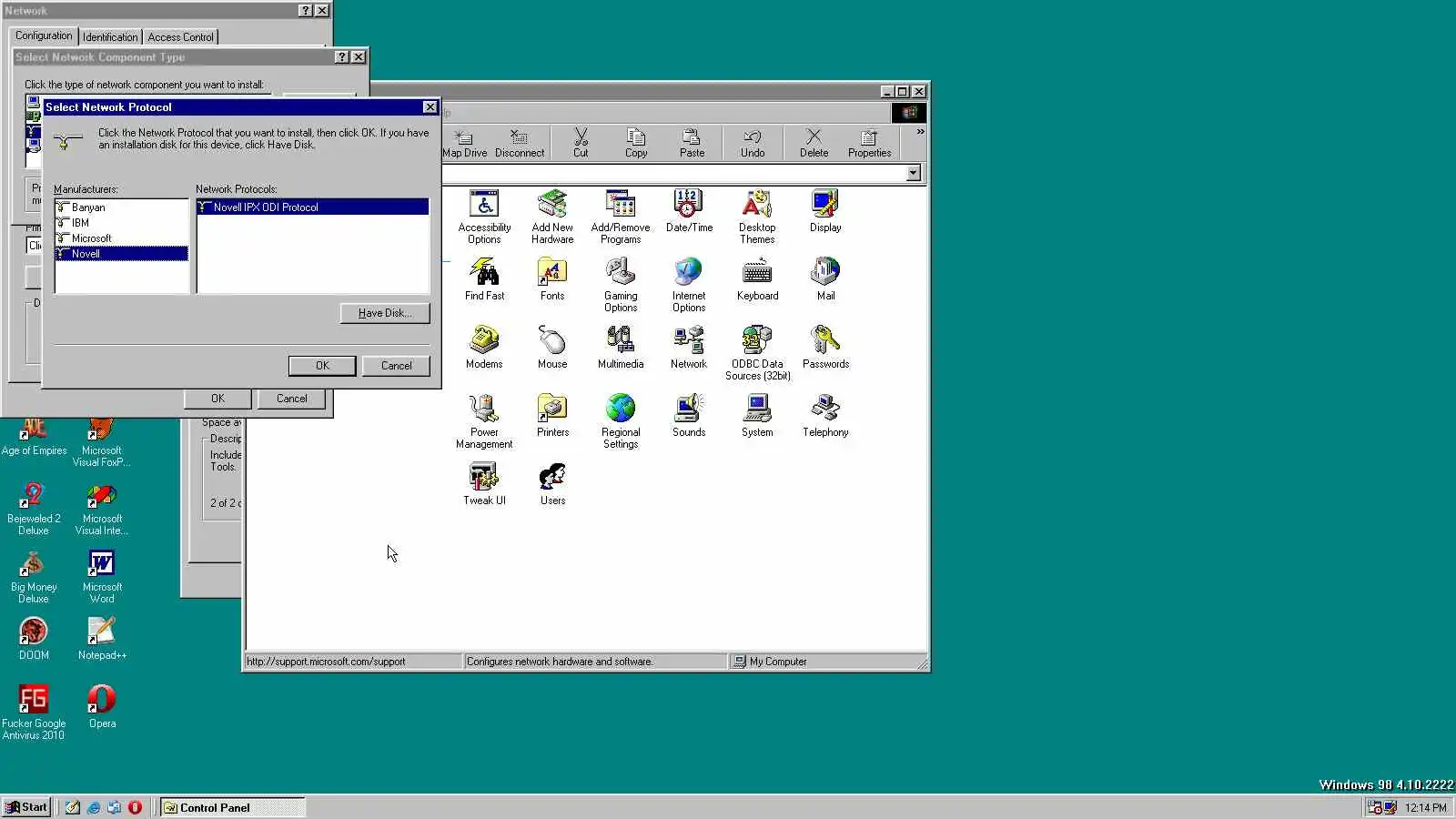Open the Display applet
1456x819 pixels.
coord(825,210)
